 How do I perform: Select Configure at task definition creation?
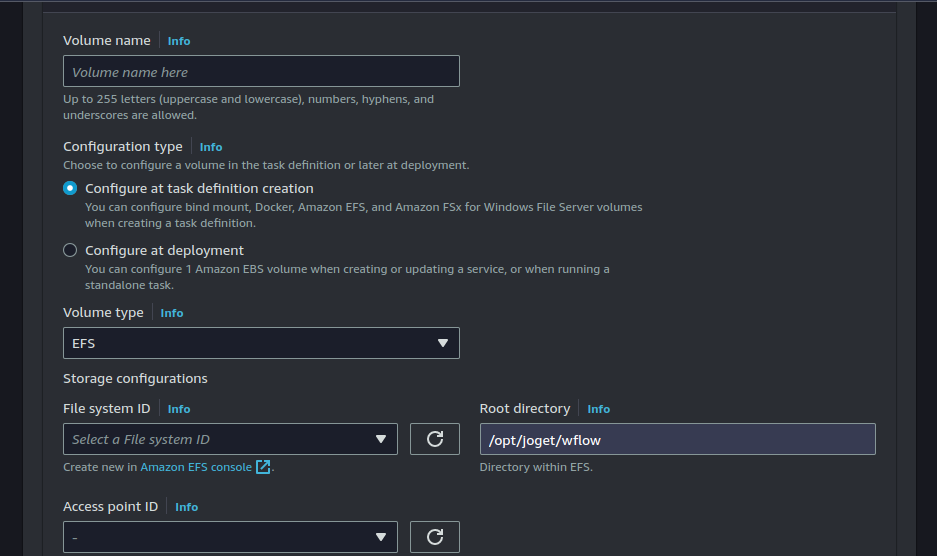[x=70, y=188]
